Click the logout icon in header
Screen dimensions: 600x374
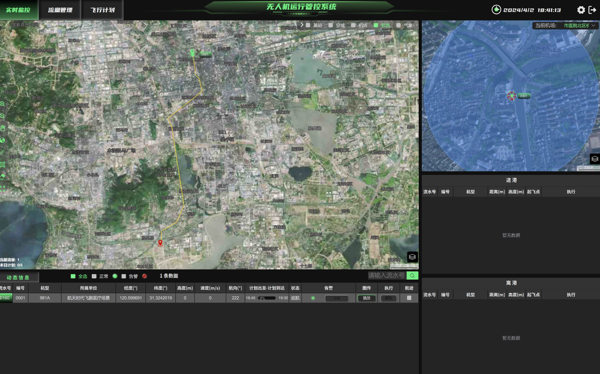click(x=592, y=10)
